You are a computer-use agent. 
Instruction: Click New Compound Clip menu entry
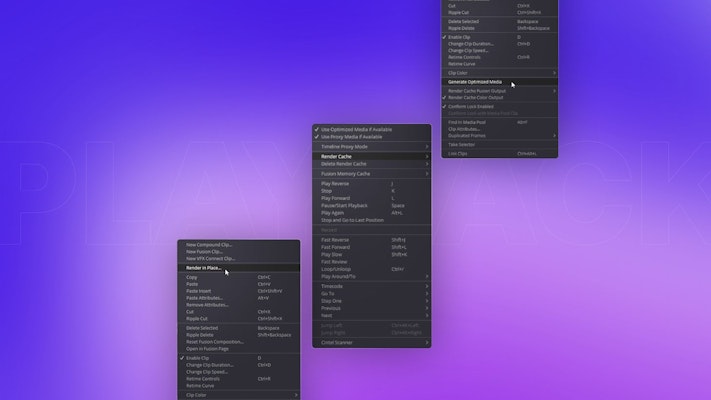coord(208,244)
